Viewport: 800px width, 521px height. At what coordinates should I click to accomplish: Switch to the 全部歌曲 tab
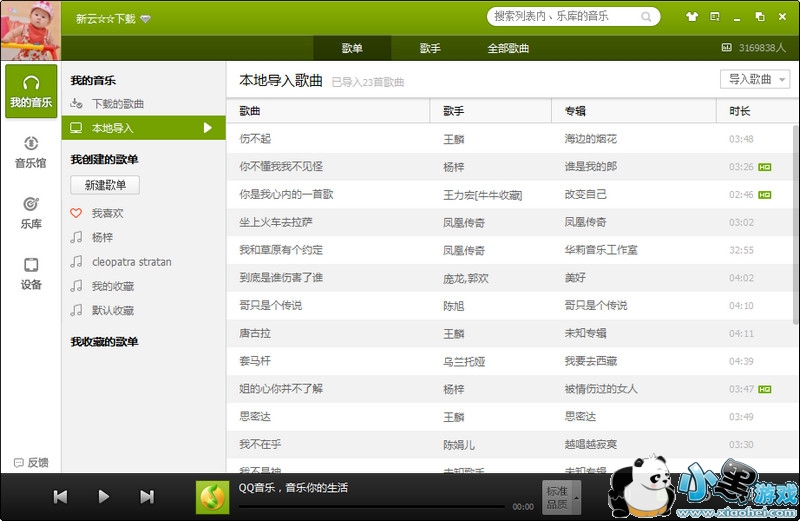click(508, 48)
